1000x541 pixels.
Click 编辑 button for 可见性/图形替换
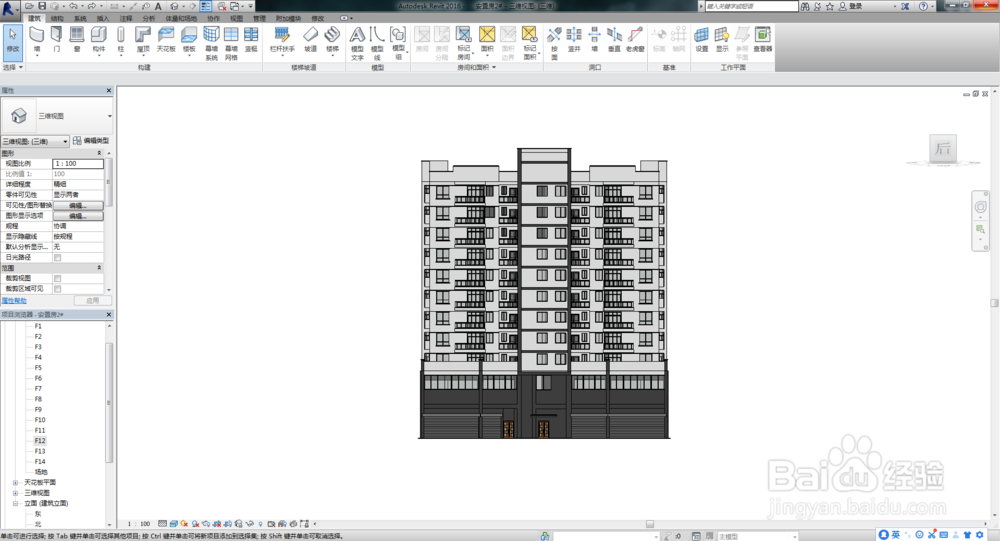click(78, 205)
